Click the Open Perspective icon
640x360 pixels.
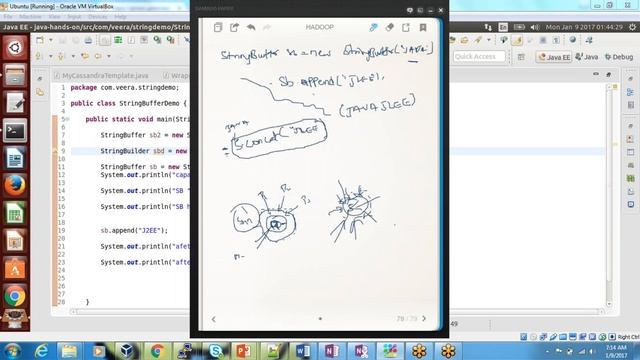point(521,57)
